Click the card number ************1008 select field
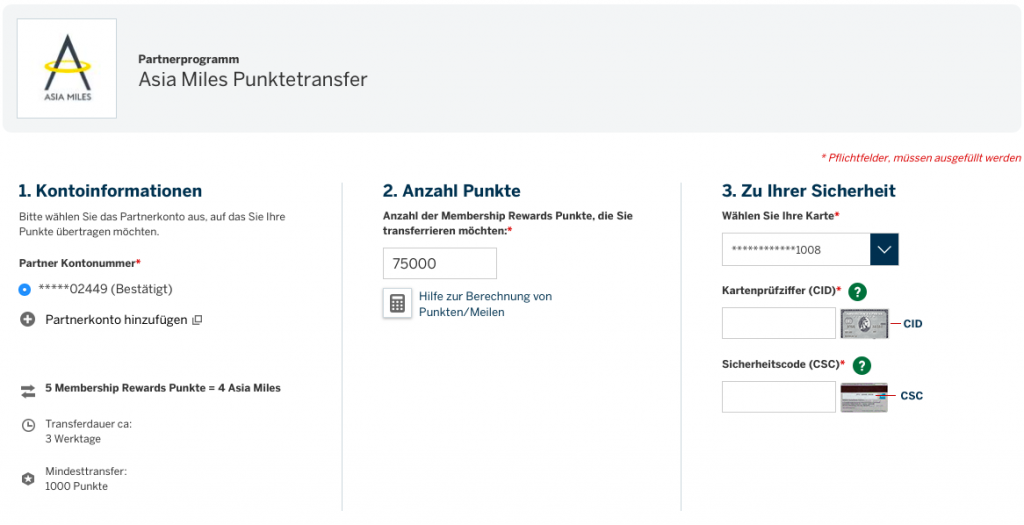Screen dimensions: 1024x525 pyautogui.click(x=795, y=249)
